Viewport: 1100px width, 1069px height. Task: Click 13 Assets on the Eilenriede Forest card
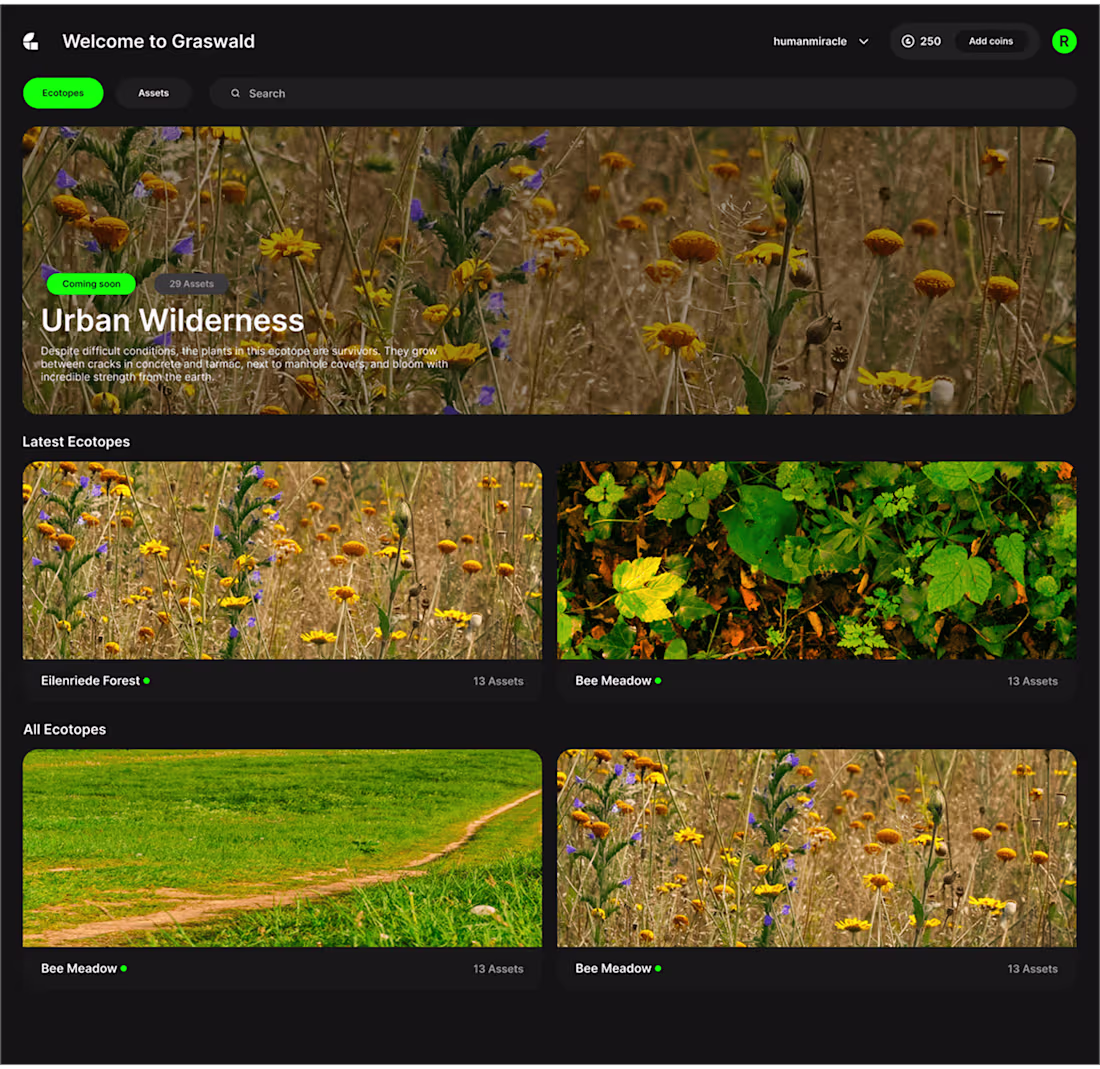coord(498,680)
